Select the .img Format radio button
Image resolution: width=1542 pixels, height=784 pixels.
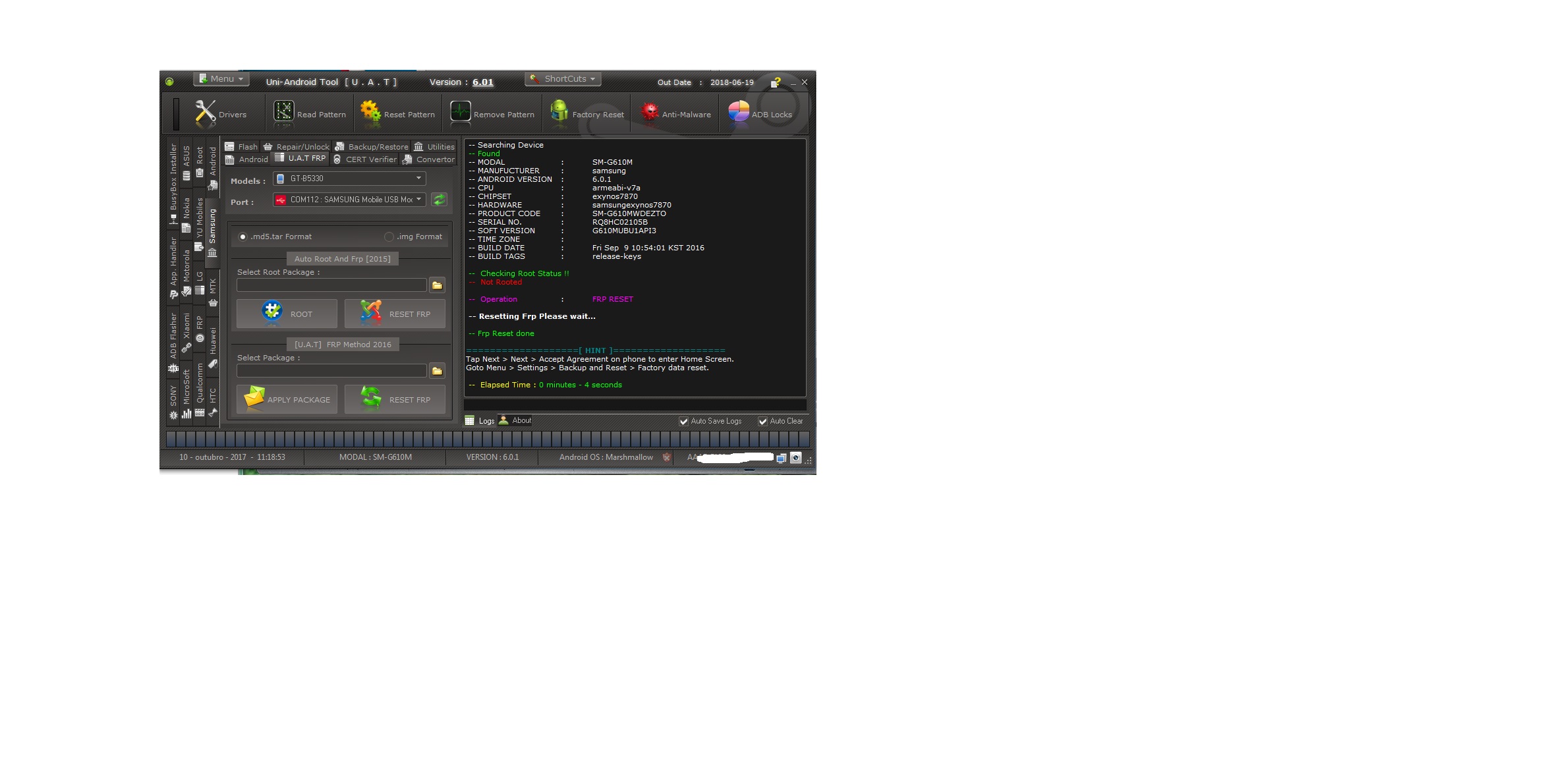(x=389, y=237)
